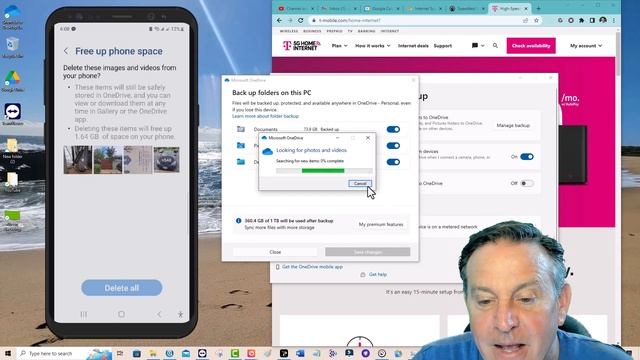Open a new browser tab with the plus icon
The width and height of the screenshot is (640, 360).
click(x=538, y=9)
